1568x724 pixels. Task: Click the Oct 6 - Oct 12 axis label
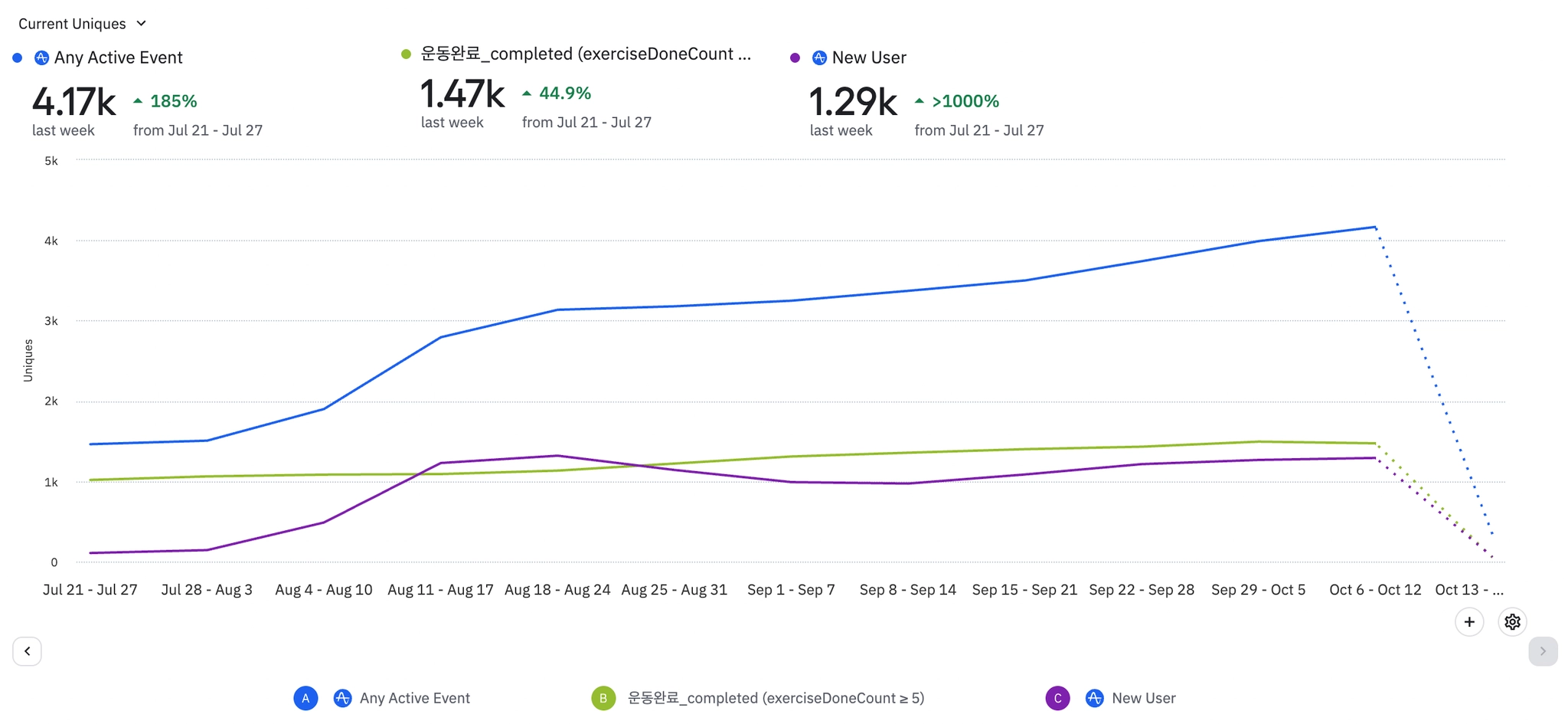1375,590
